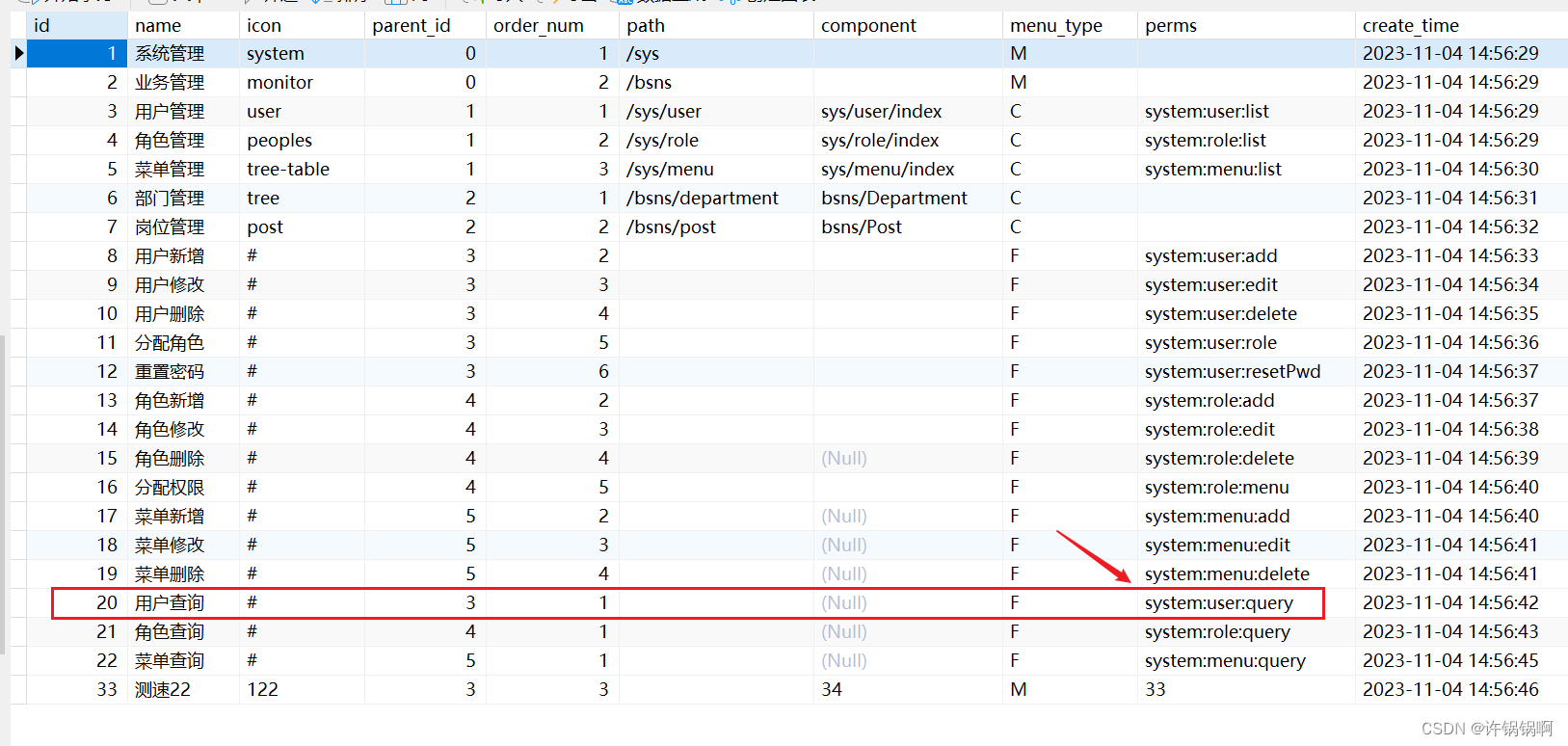
Task: Select the system:user:add perms cell
Action: (x=1246, y=256)
